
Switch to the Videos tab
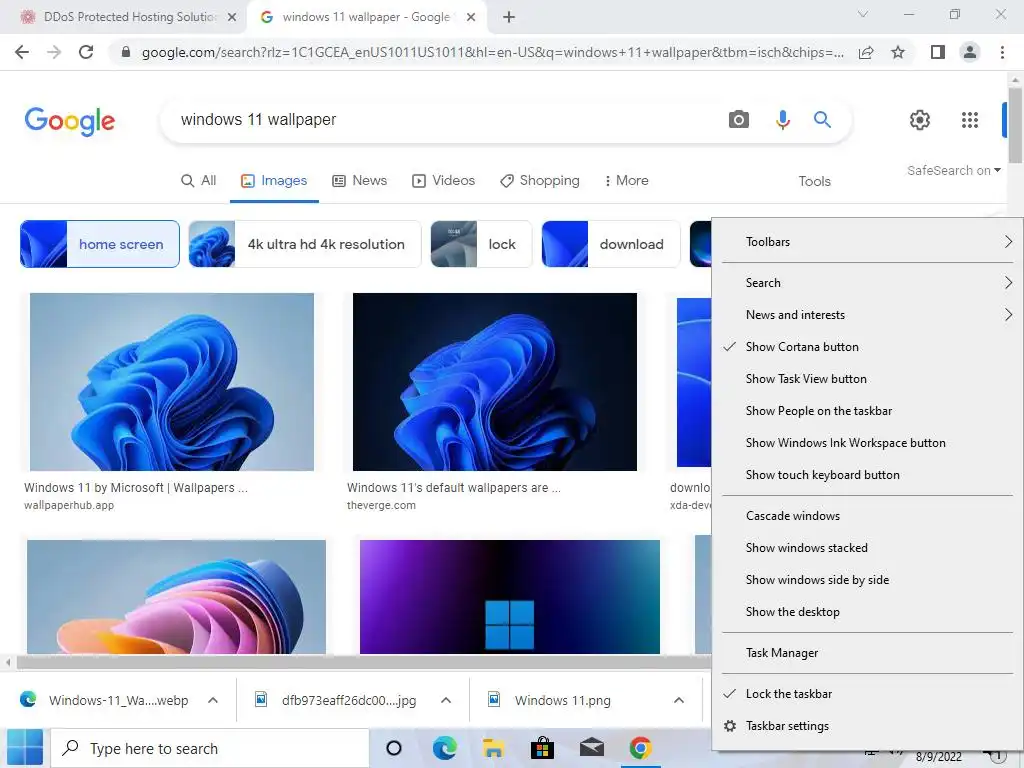[x=443, y=181]
